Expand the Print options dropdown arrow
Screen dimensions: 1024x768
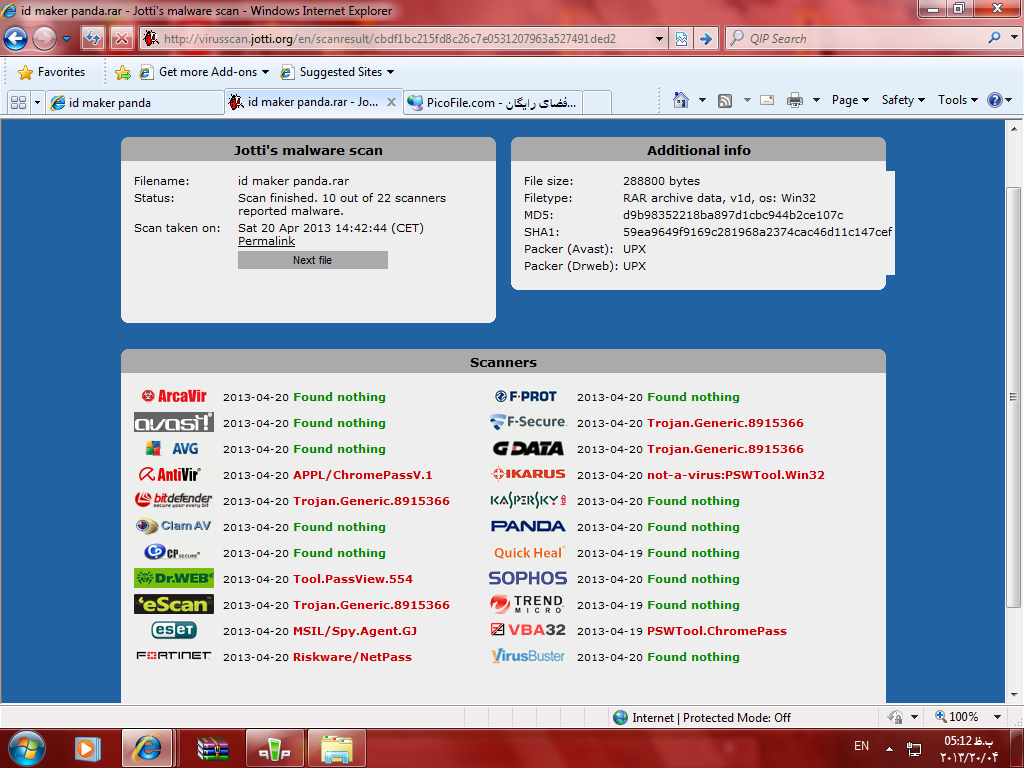816,100
